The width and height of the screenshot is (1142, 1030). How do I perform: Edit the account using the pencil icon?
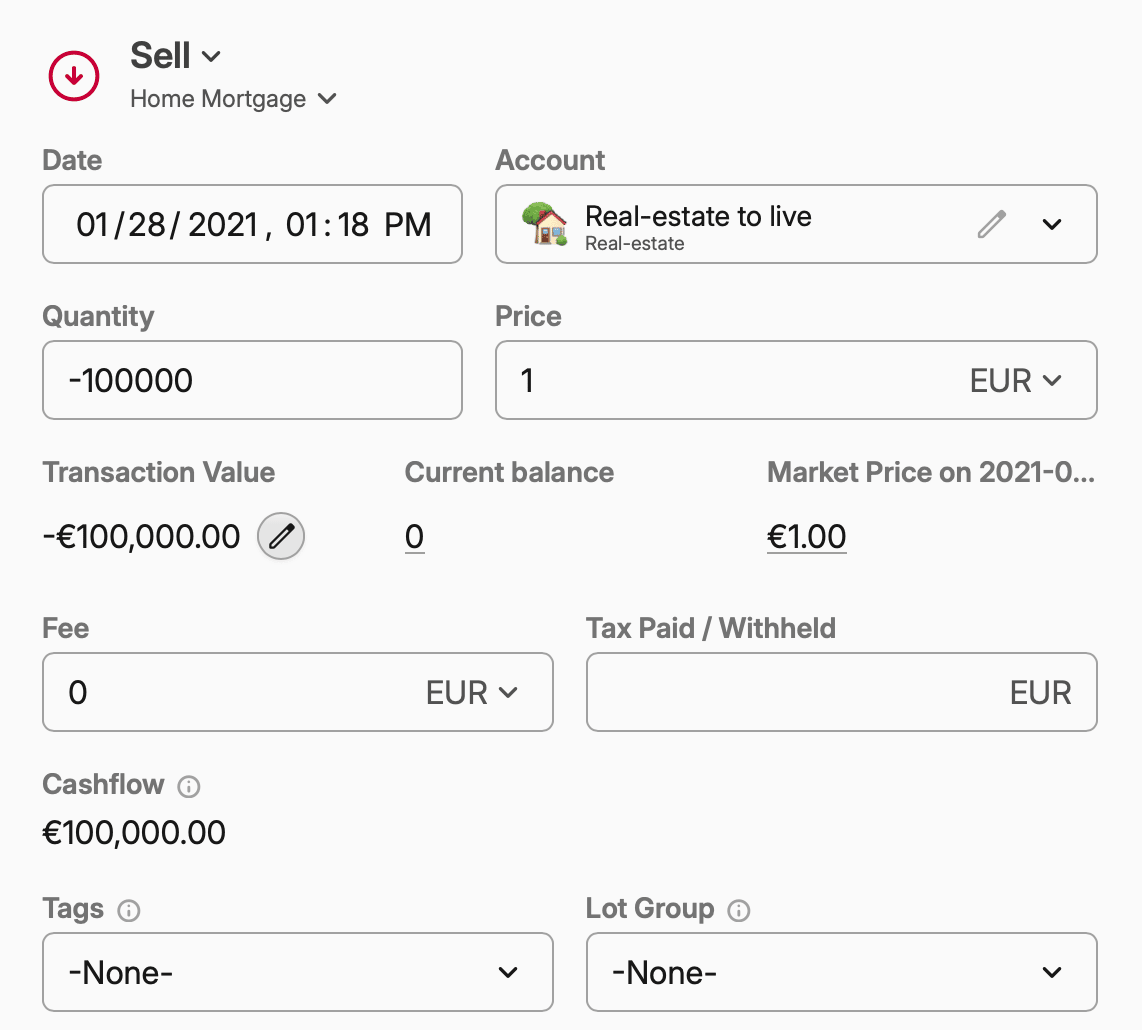pyautogui.click(x=991, y=224)
